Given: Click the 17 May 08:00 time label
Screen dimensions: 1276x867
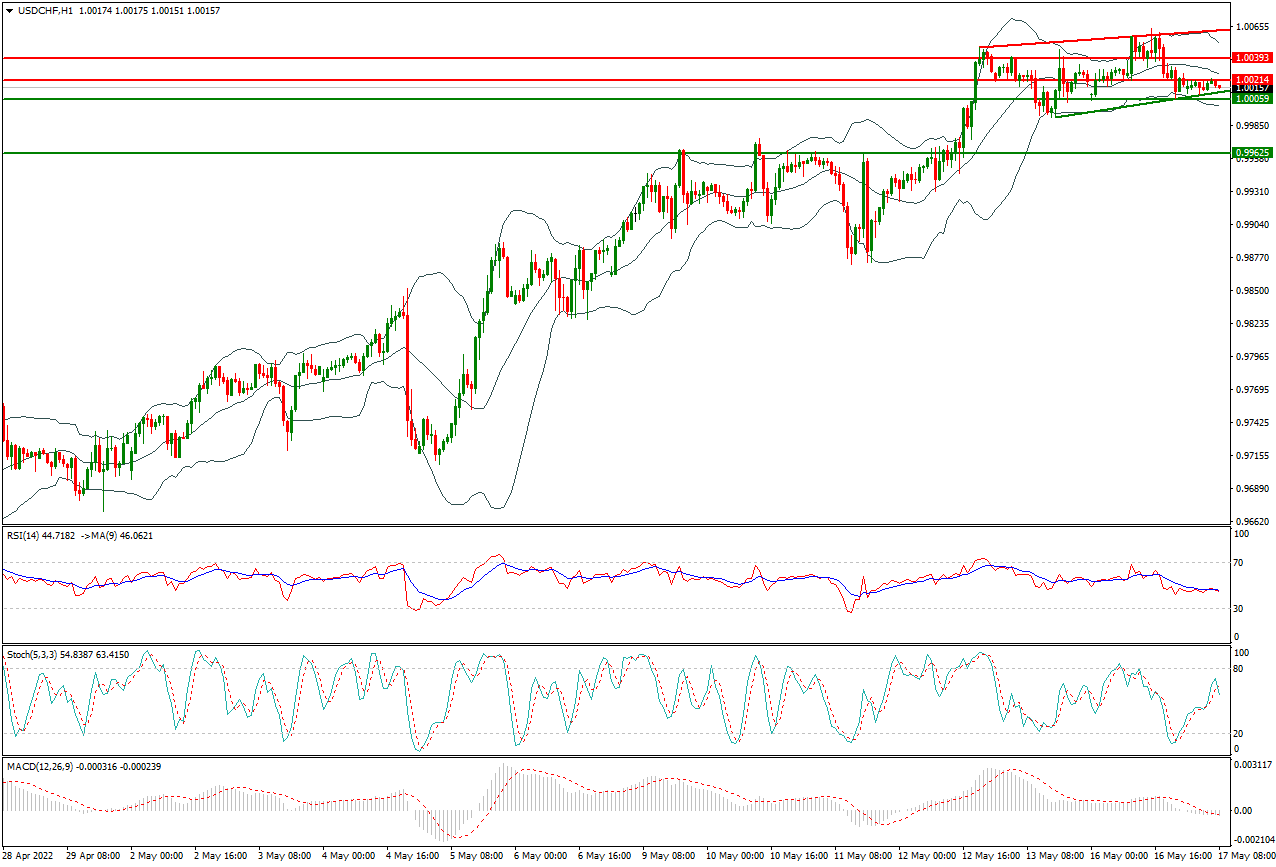Looking at the screenshot, I should [1246, 857].
